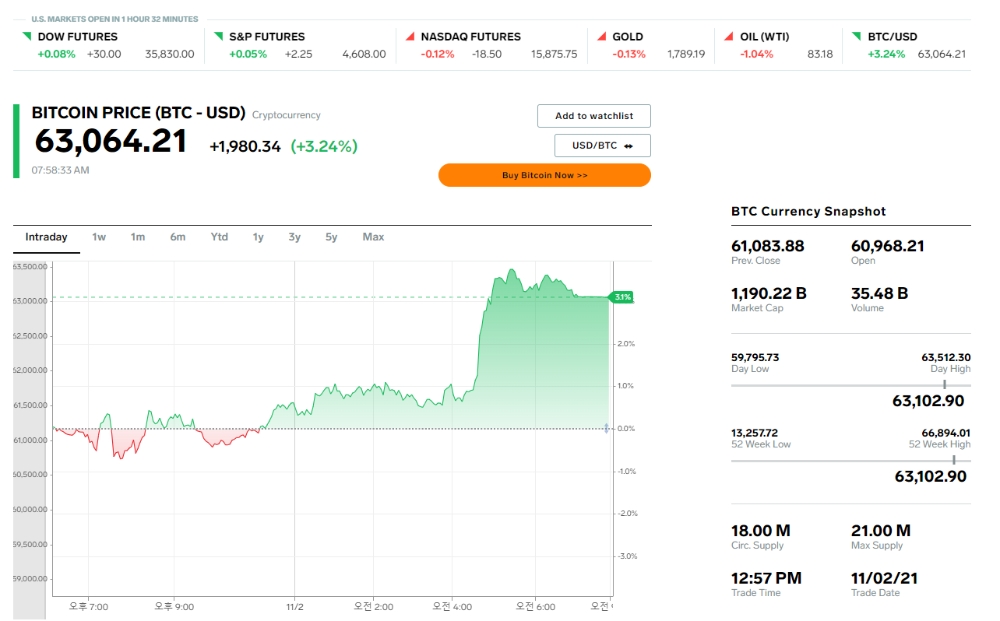Click the swap arrows icon in USD/BTC button

tap(628, 146)
